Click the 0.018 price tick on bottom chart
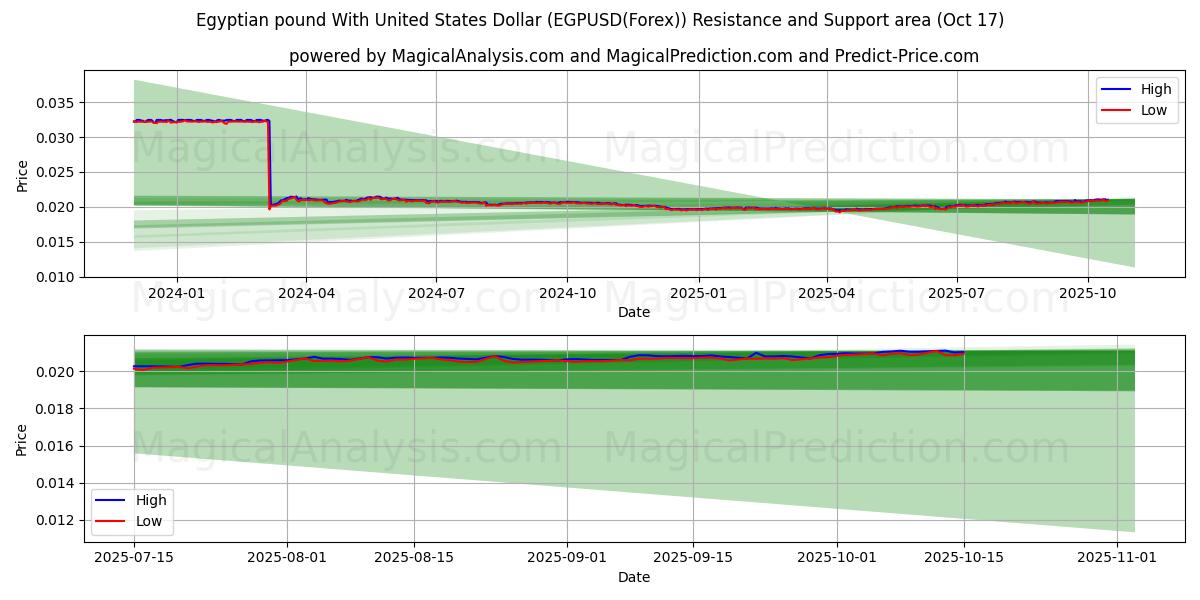 point(56,409)
